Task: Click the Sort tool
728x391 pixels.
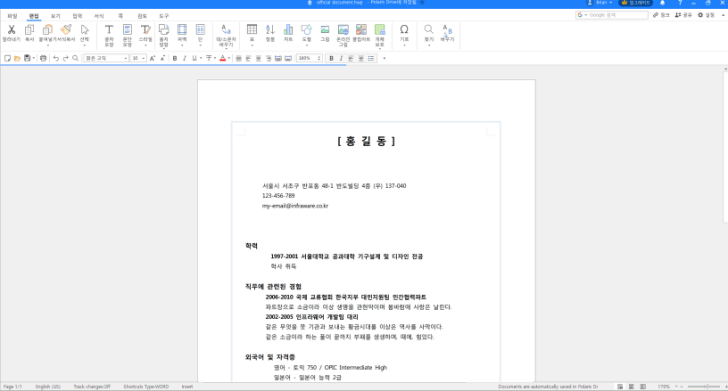Action: click(270, 33)
